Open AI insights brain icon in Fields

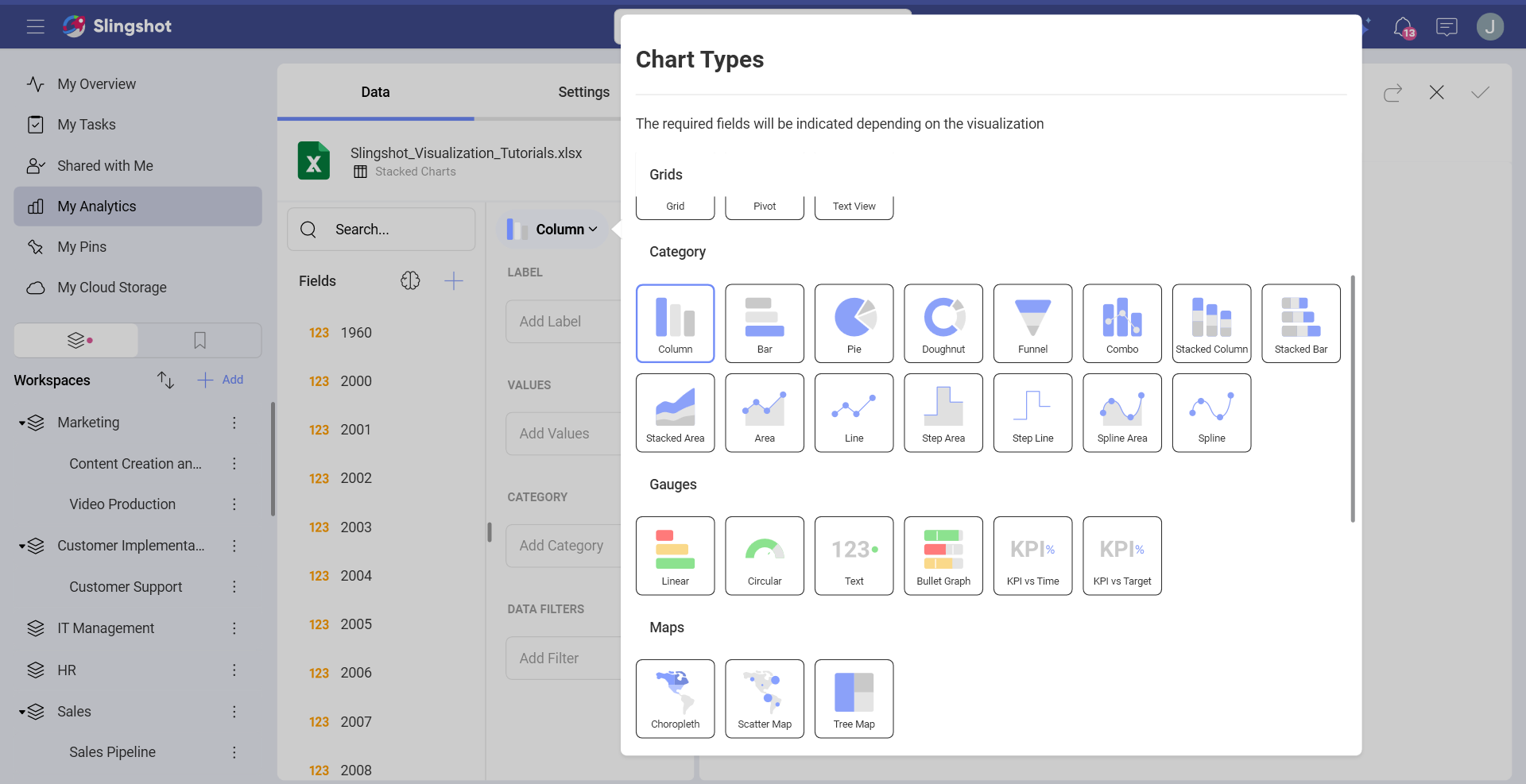click(410, 280)
